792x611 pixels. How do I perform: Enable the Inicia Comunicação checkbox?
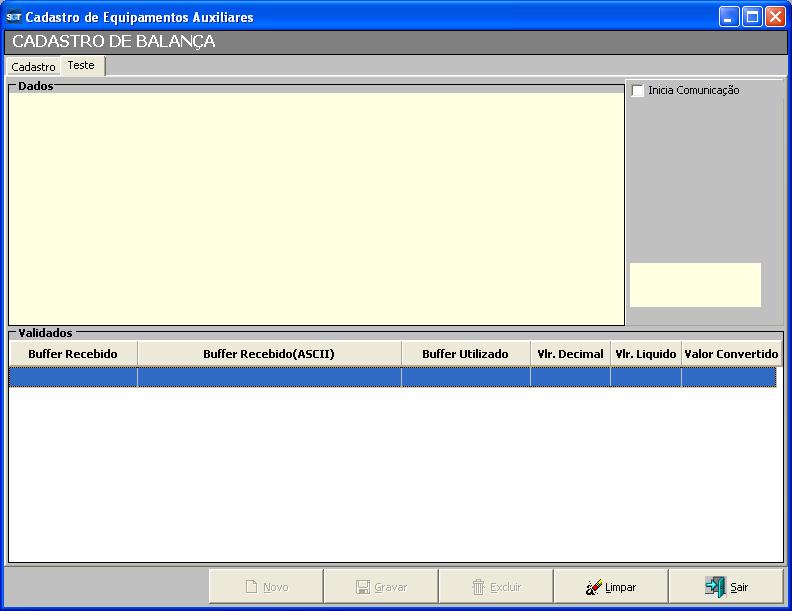[x=638, y=91]
